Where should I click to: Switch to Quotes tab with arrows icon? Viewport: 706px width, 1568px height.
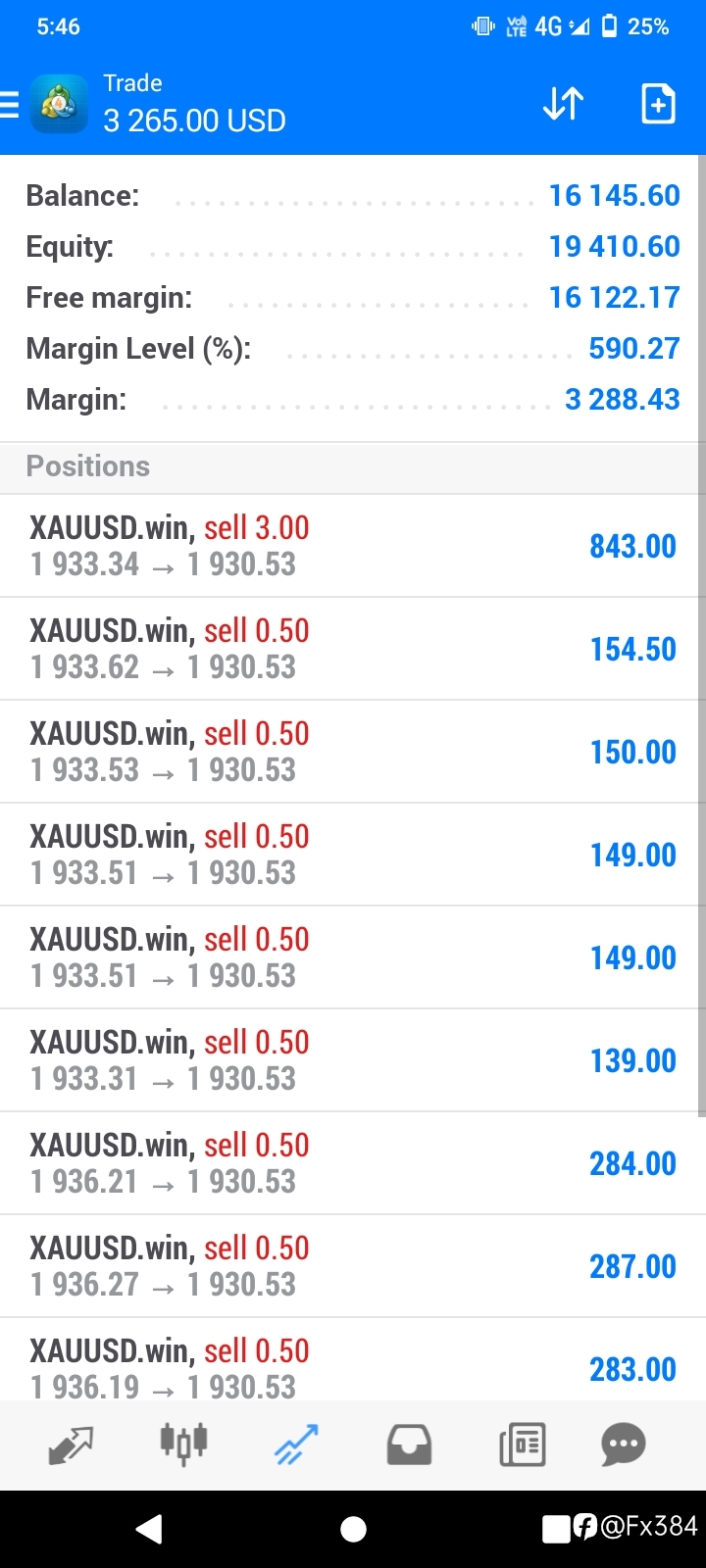pos(71,1445)
